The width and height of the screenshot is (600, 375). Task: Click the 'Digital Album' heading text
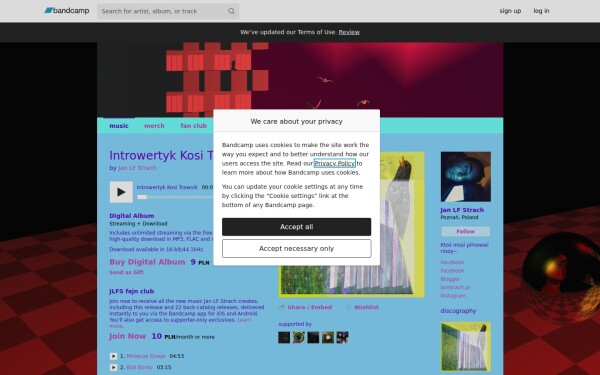[132, 216]
